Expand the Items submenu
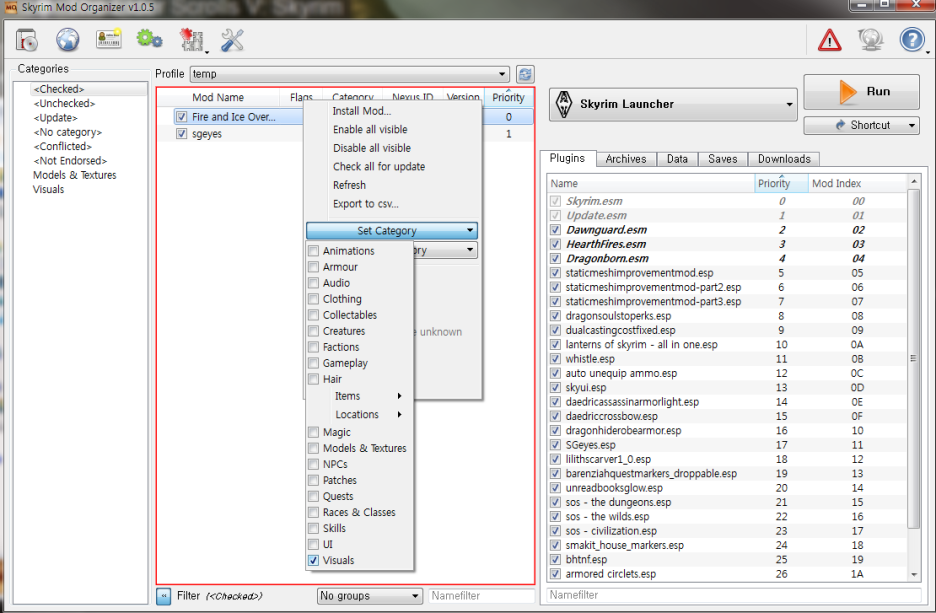Screen dimensions: 936x613 (x=359, y=396)
